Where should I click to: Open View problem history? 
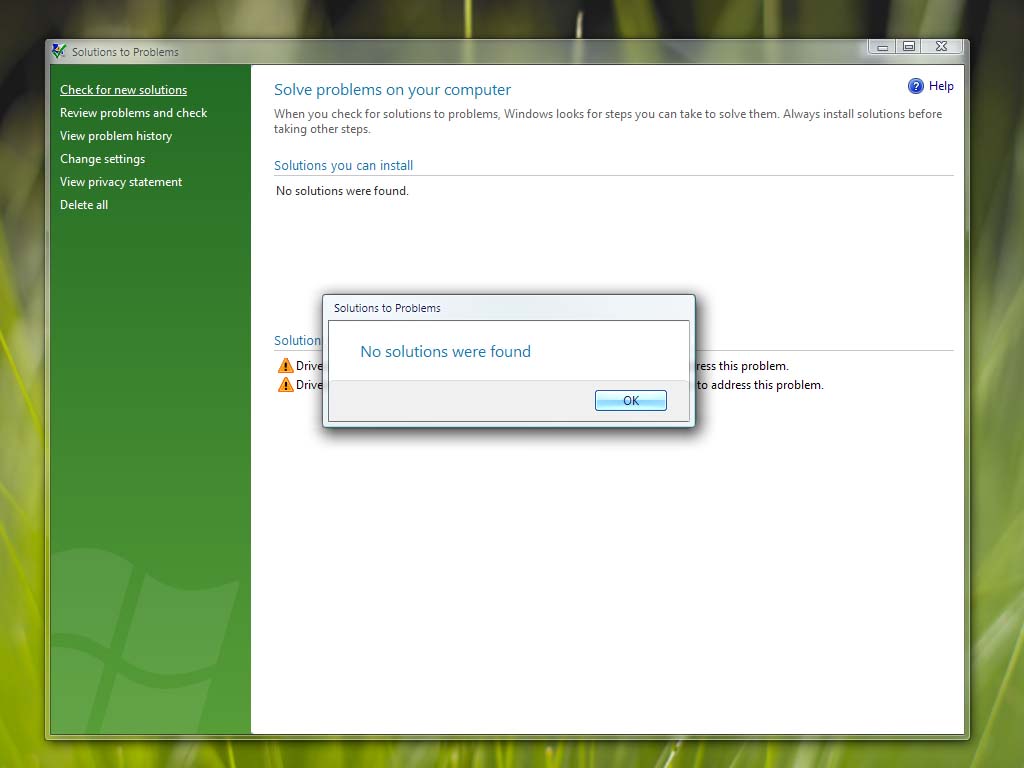(116, 136)
